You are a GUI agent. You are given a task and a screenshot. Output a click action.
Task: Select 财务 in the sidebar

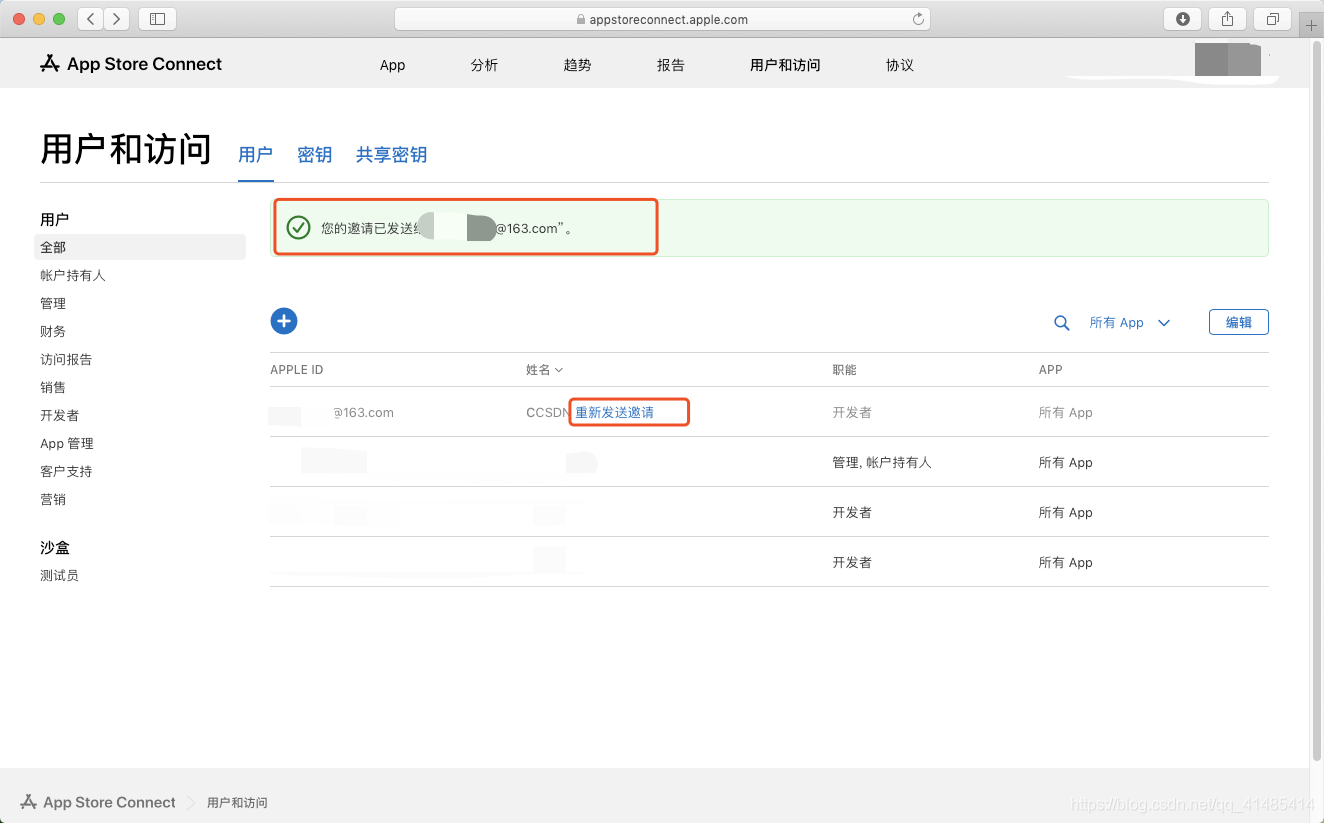53,331
